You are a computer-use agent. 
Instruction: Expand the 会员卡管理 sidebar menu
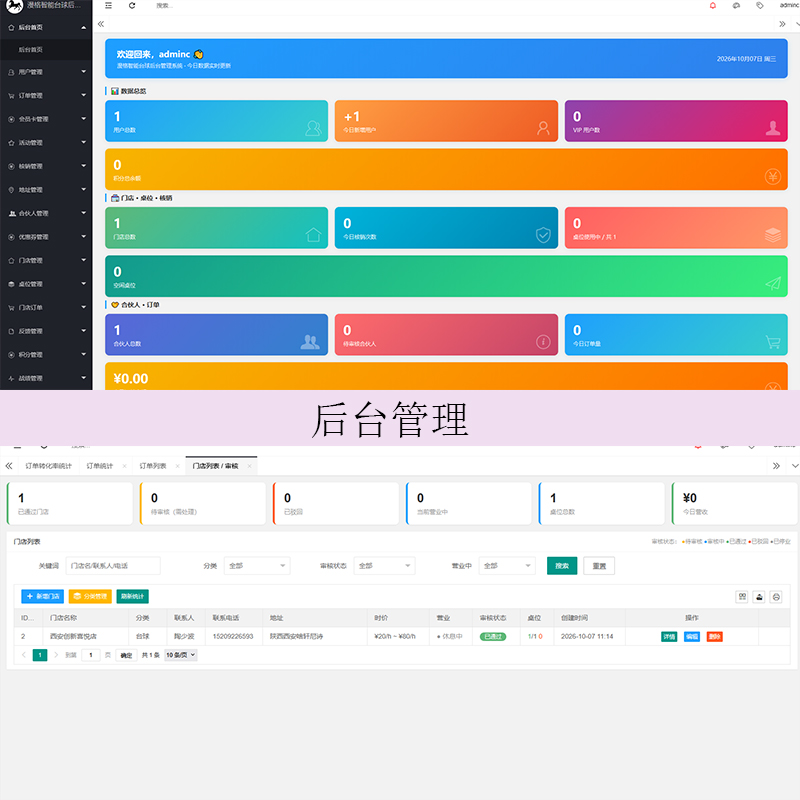[84, 119]
